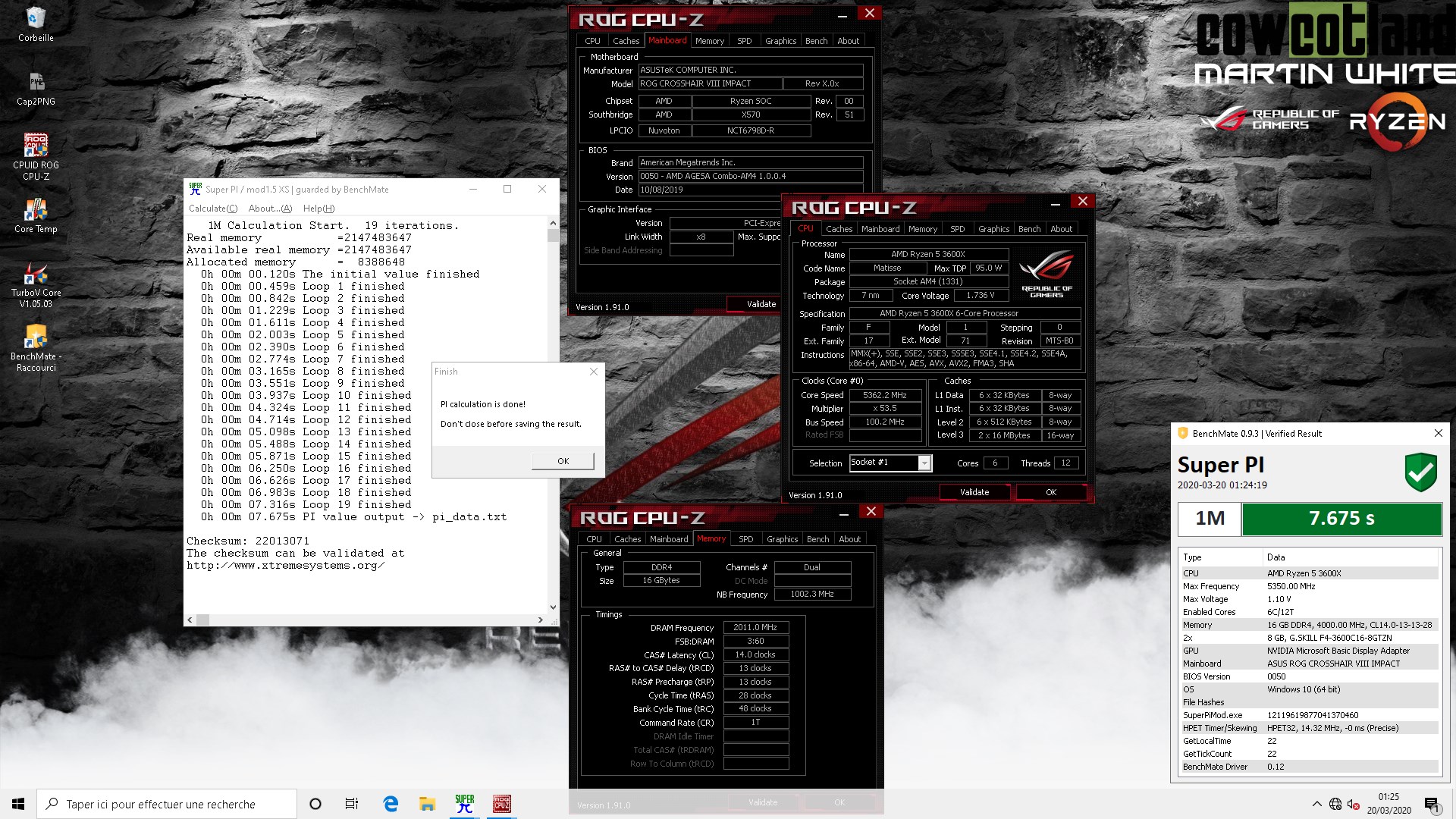Image resolution: width=1456 pixels, height=819 pixels.
Task: Click the muted volume tray icon
Action: pyautogui.click(x=1353, y=804)
